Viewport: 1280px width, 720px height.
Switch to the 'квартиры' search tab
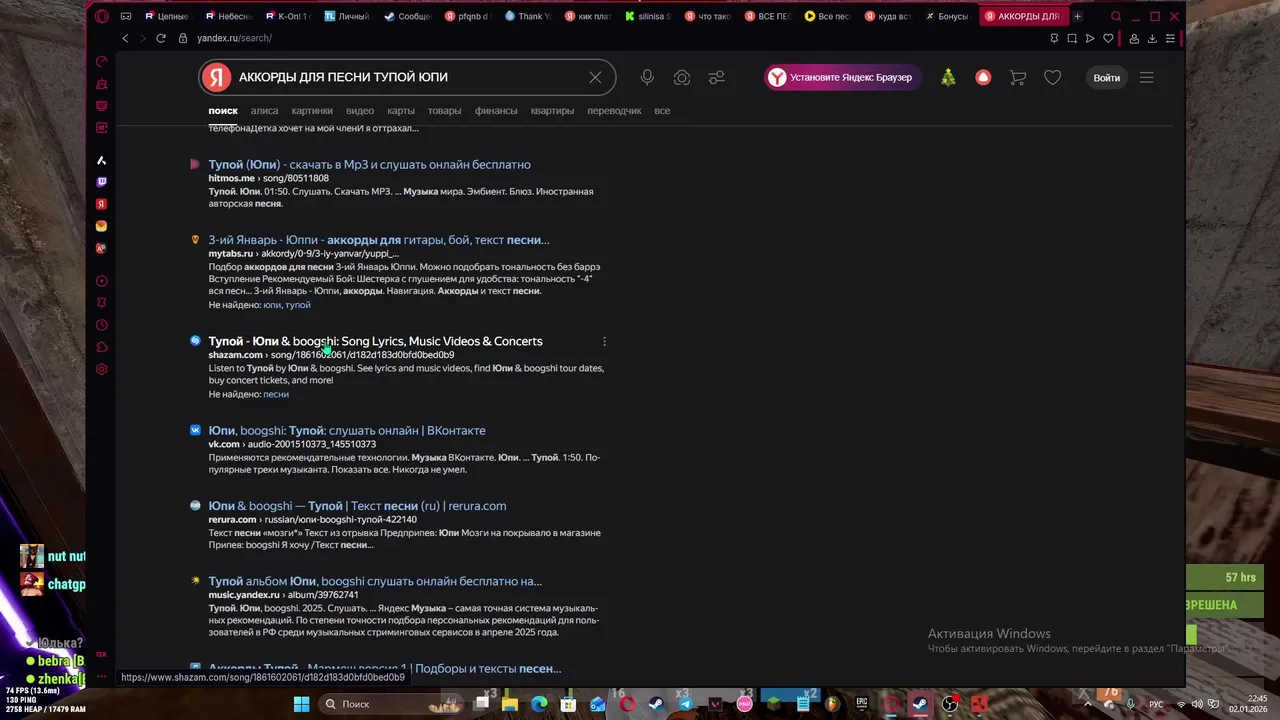552,111
